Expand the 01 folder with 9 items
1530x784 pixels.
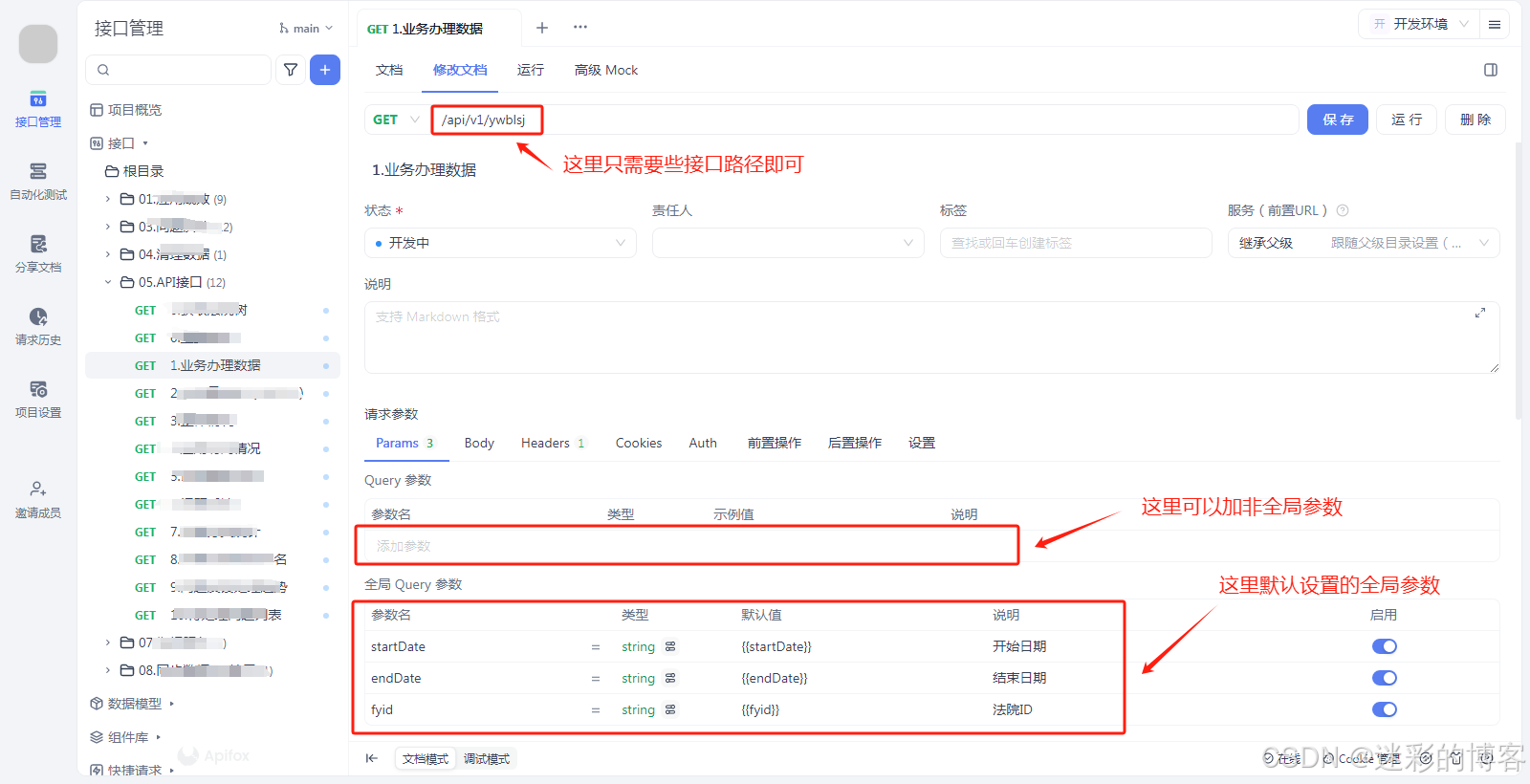(x=108, y=199)
